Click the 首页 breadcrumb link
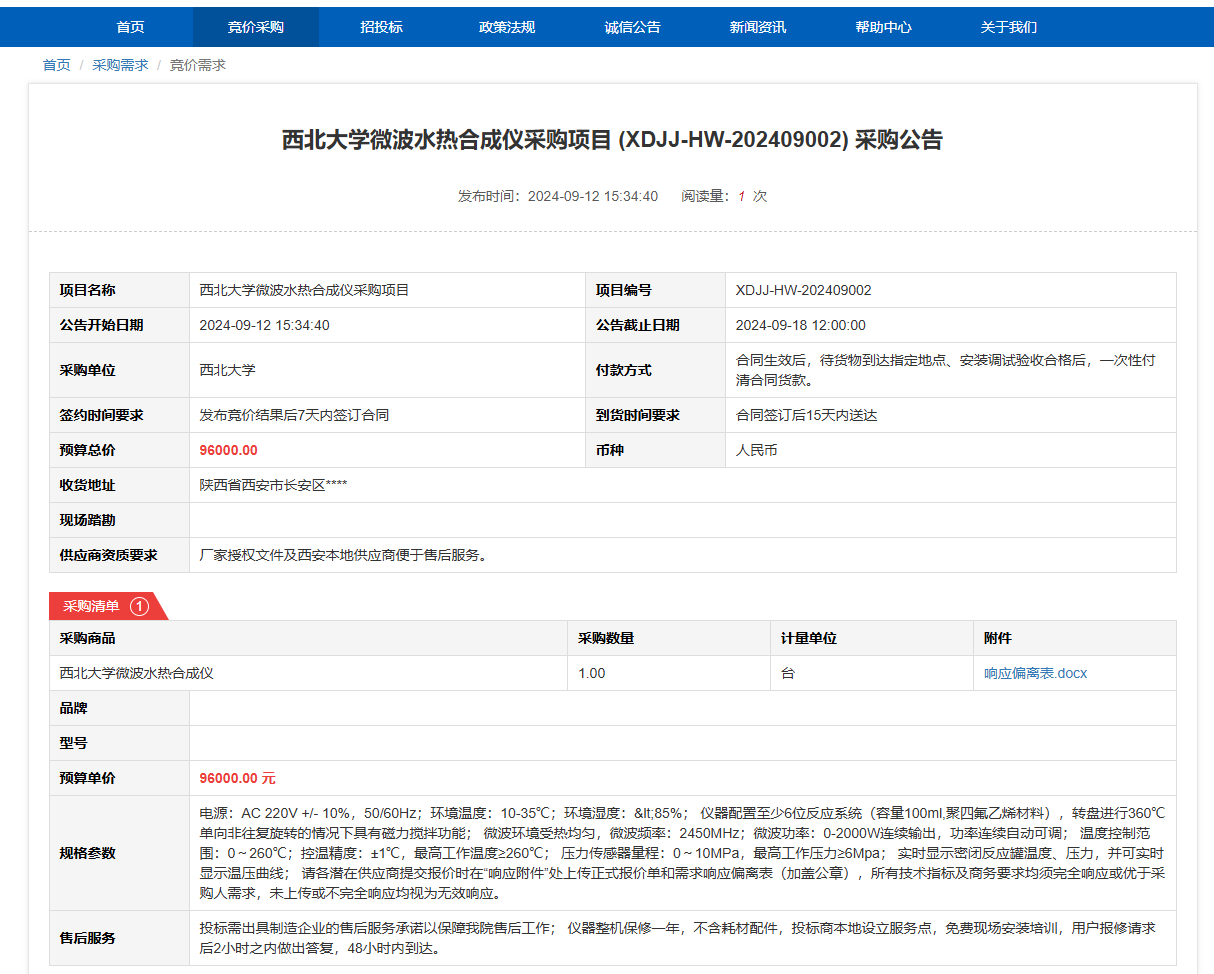 click(x=57, y=65)
